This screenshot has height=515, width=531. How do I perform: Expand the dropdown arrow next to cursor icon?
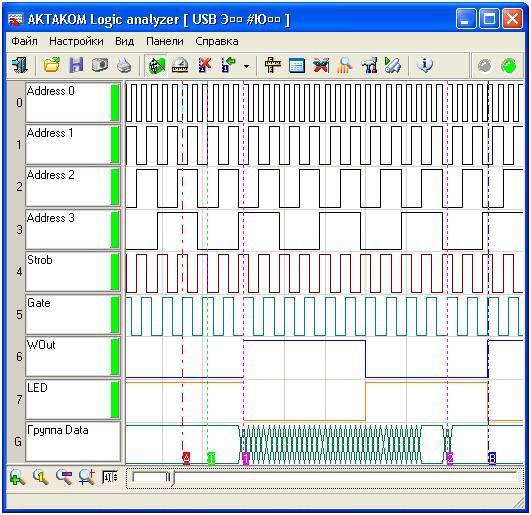coord(247,66)
